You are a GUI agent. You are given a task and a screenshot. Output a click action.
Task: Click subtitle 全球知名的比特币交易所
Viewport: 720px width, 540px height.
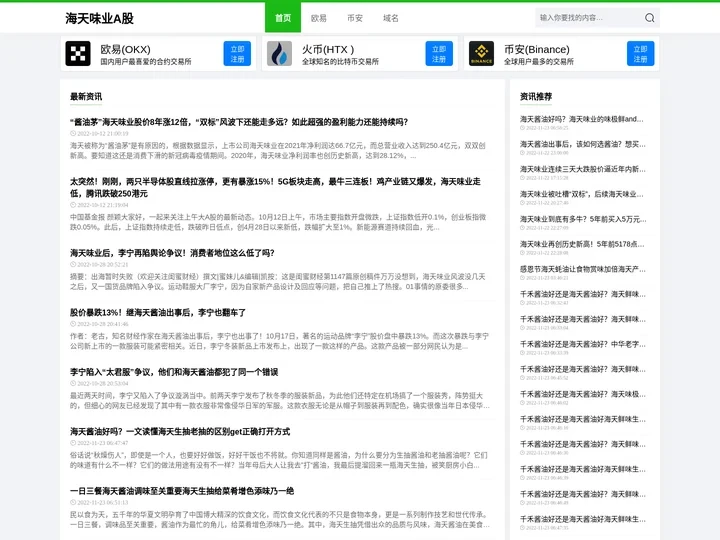(340, 62)
